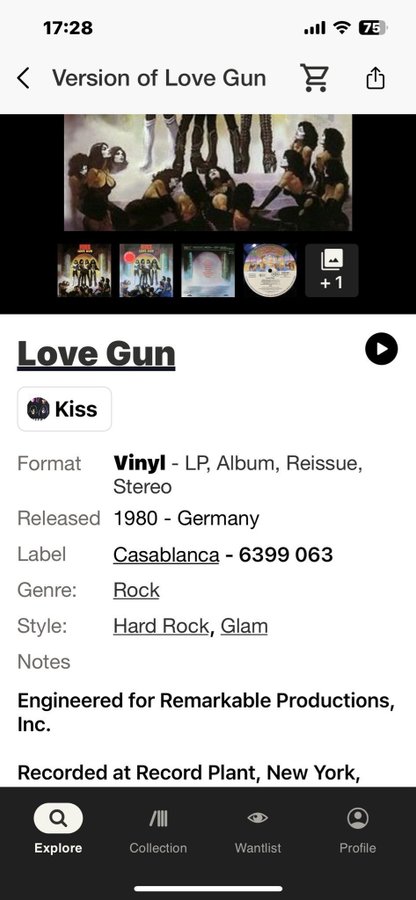Image resolution: width=416 pixels, height=900 pixels.
Task: Play the Love Gun album preview
Action: click(x=381, y=348)
